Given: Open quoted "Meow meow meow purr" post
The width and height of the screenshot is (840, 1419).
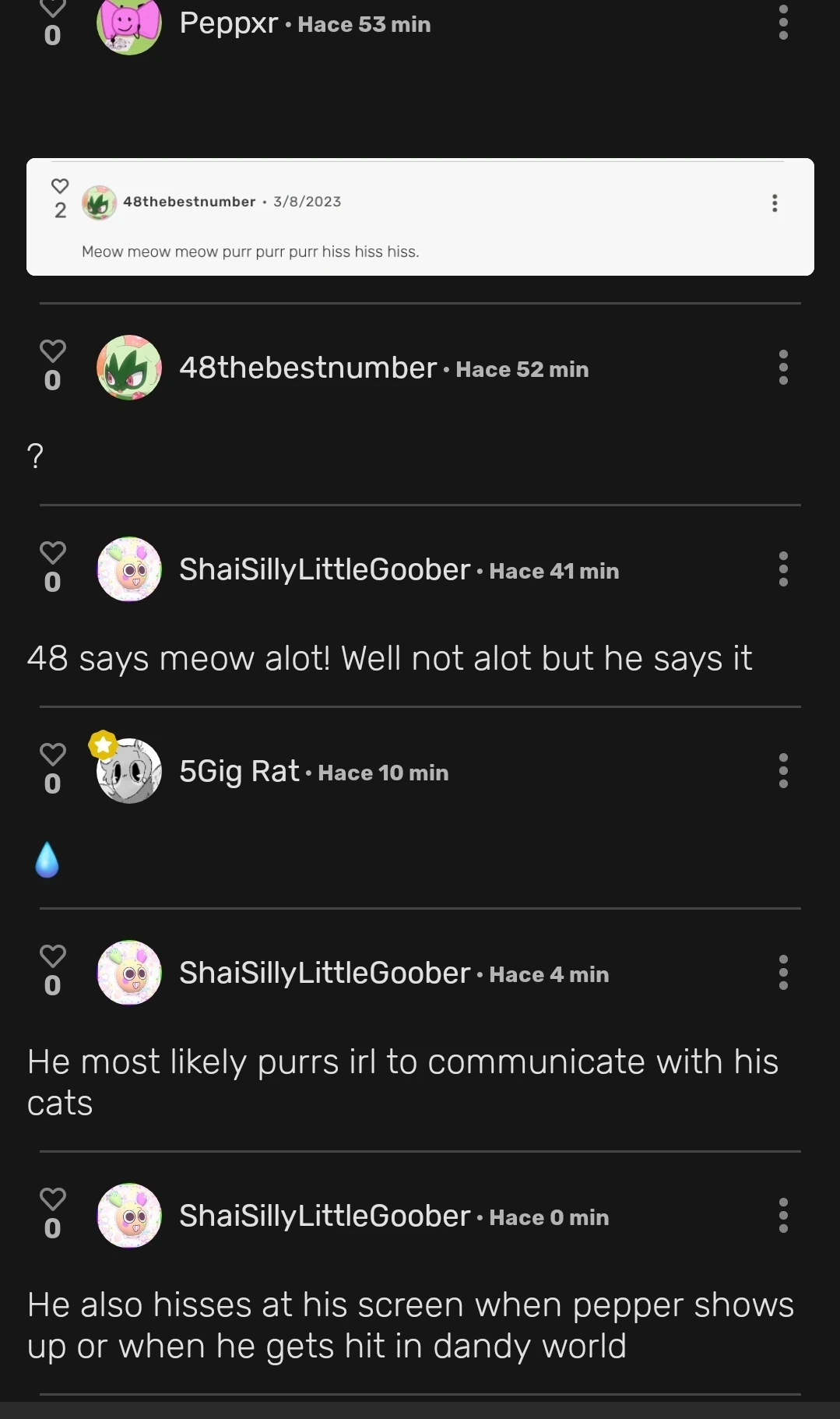Looking at the screenshot, I should click(251, 252).
